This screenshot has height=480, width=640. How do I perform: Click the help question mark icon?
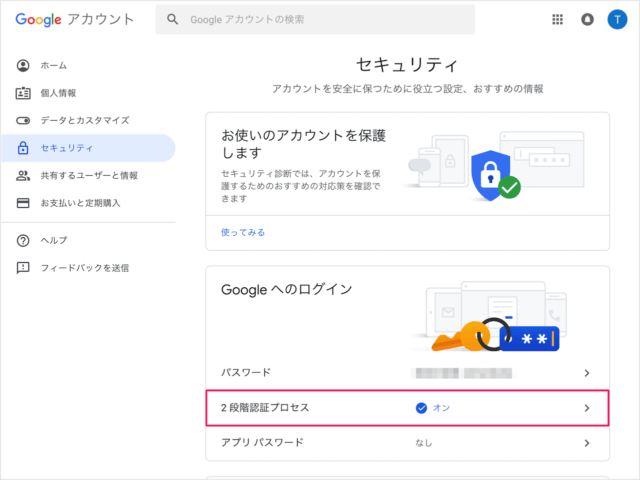(x=23, y=240)
